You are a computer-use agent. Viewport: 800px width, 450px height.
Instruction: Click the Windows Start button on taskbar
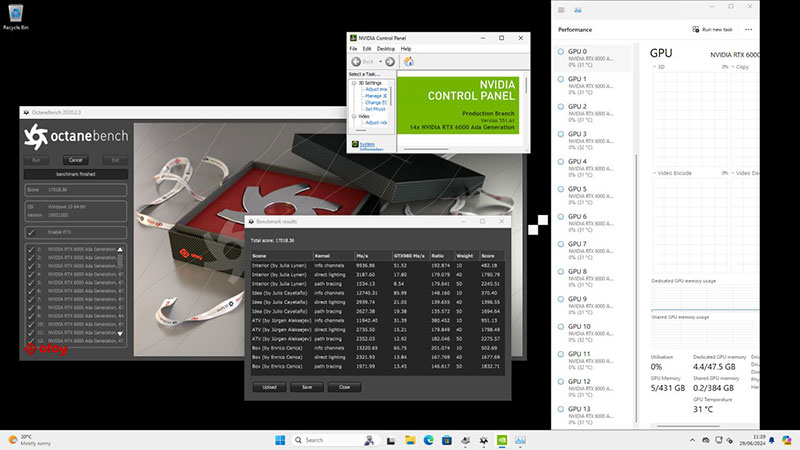pyautogui.click(x=281, y=439)
